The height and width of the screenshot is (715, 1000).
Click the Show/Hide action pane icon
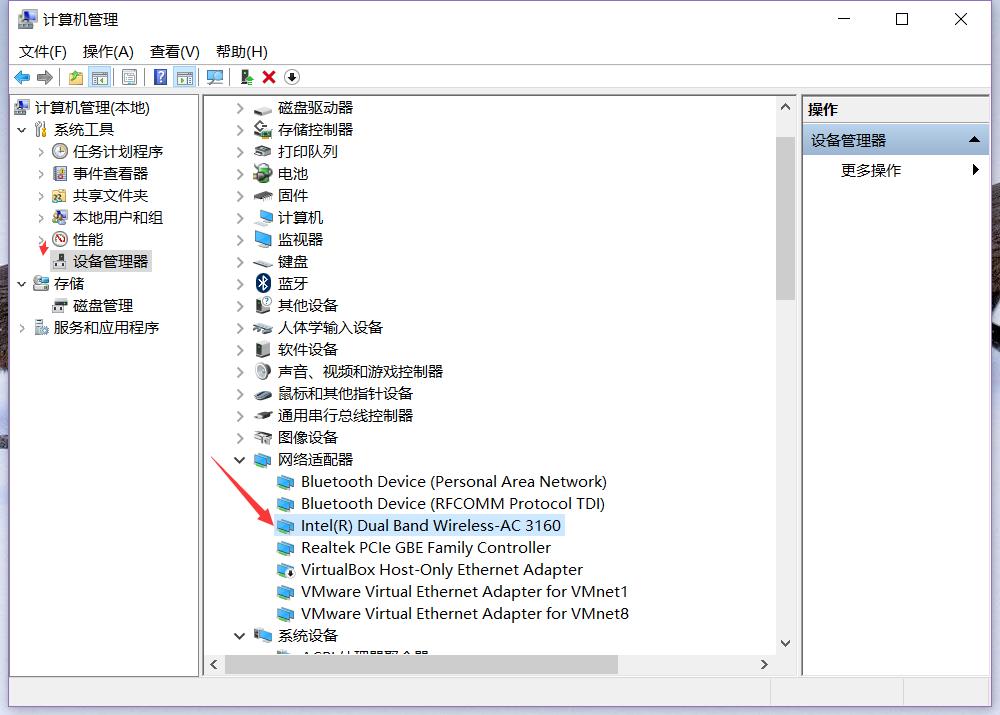click(x=182, y=77)
